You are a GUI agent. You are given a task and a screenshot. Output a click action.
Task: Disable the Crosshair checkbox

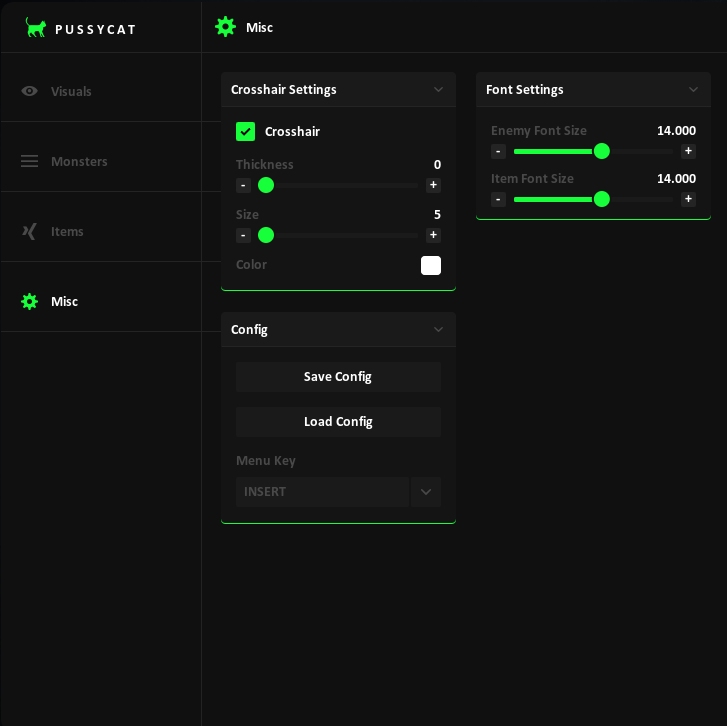[x=246, y=131]
